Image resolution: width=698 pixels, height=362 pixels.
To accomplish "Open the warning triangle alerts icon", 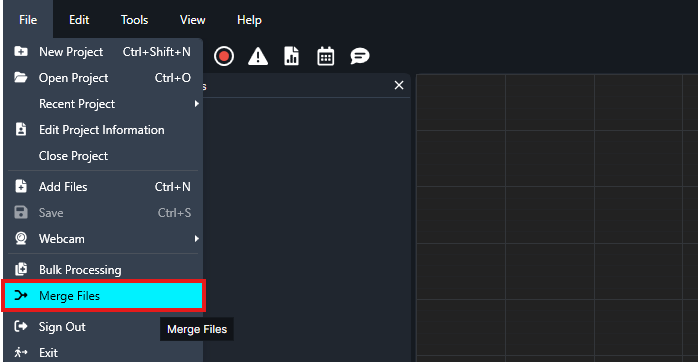I will (258, 57).
